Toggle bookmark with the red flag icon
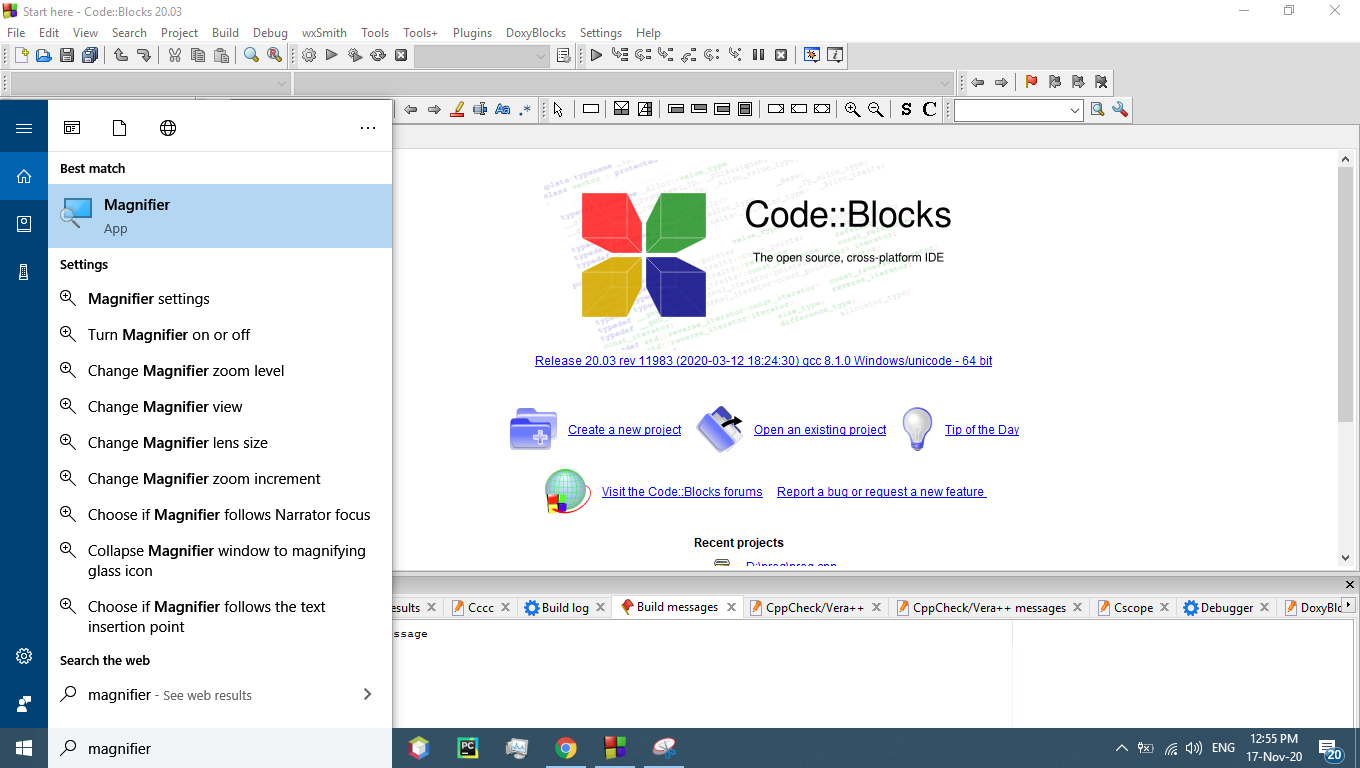 pyautogui.click(x=1031, y=82)
